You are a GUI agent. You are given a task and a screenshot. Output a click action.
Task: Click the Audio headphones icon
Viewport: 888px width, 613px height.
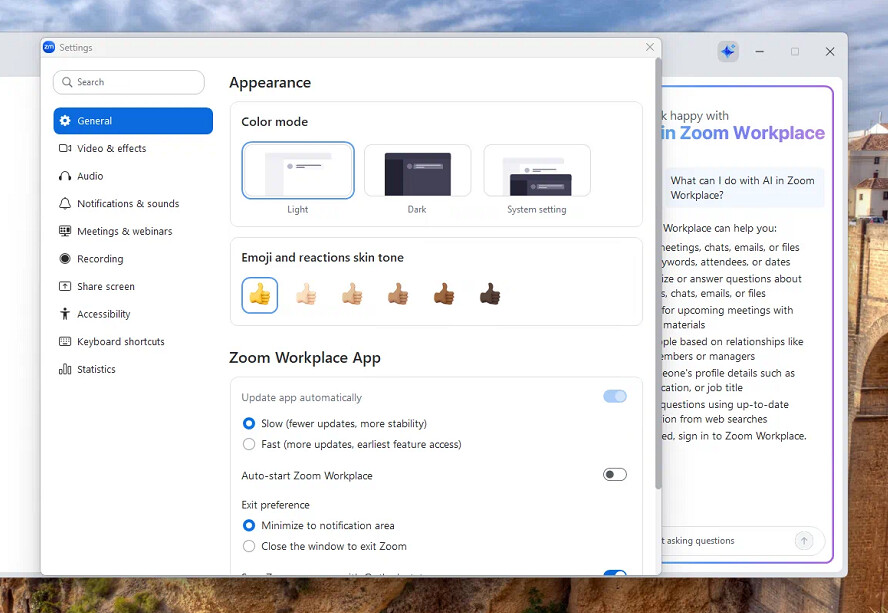click(65, 176)
